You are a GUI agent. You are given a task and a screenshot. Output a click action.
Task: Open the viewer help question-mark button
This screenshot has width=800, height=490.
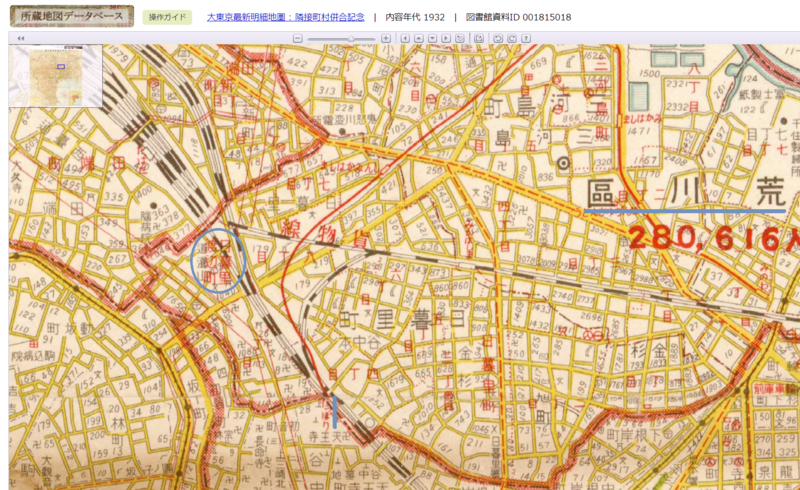(x=526, y=38)
